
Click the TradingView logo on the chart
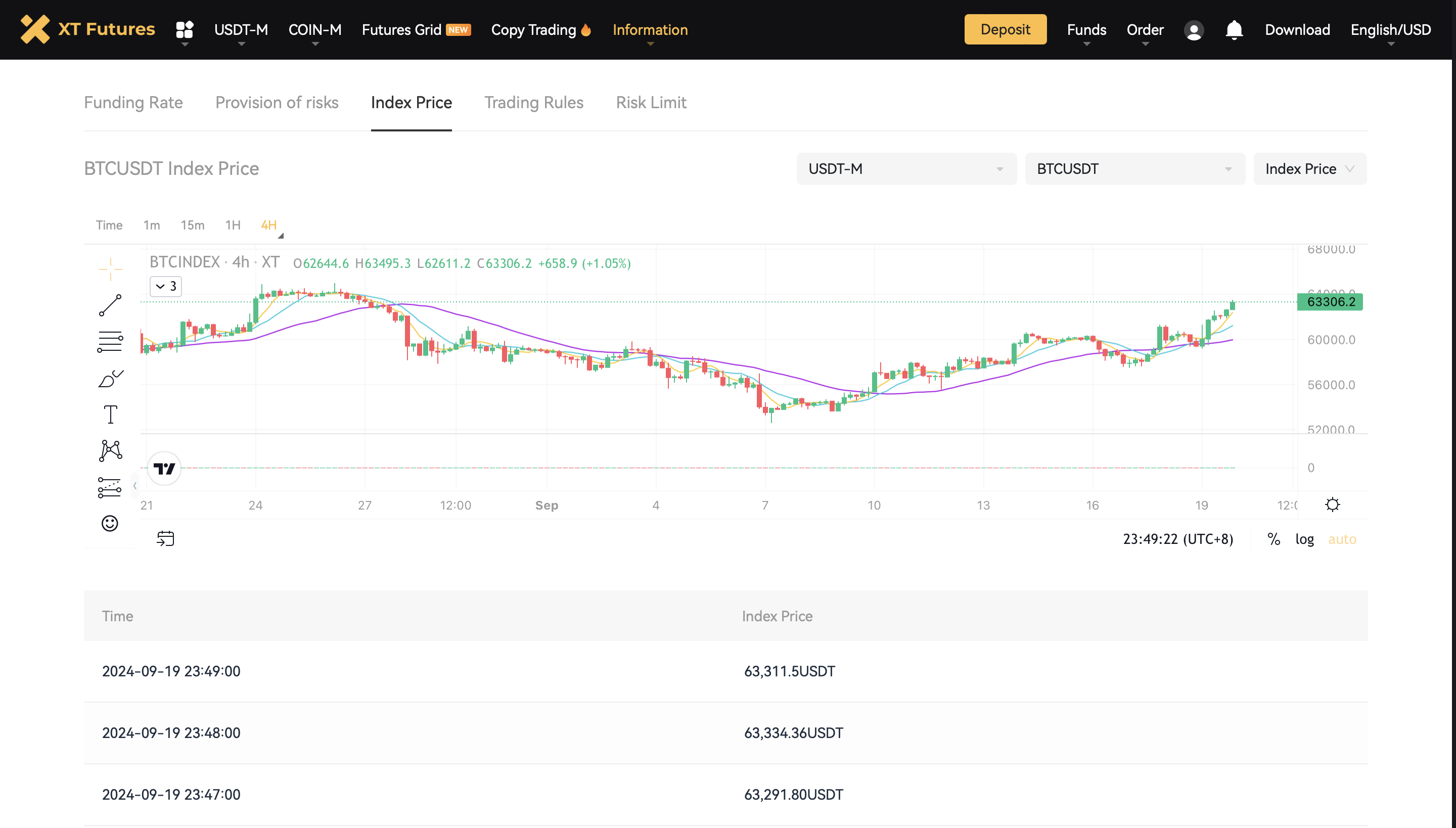[164, 468]
